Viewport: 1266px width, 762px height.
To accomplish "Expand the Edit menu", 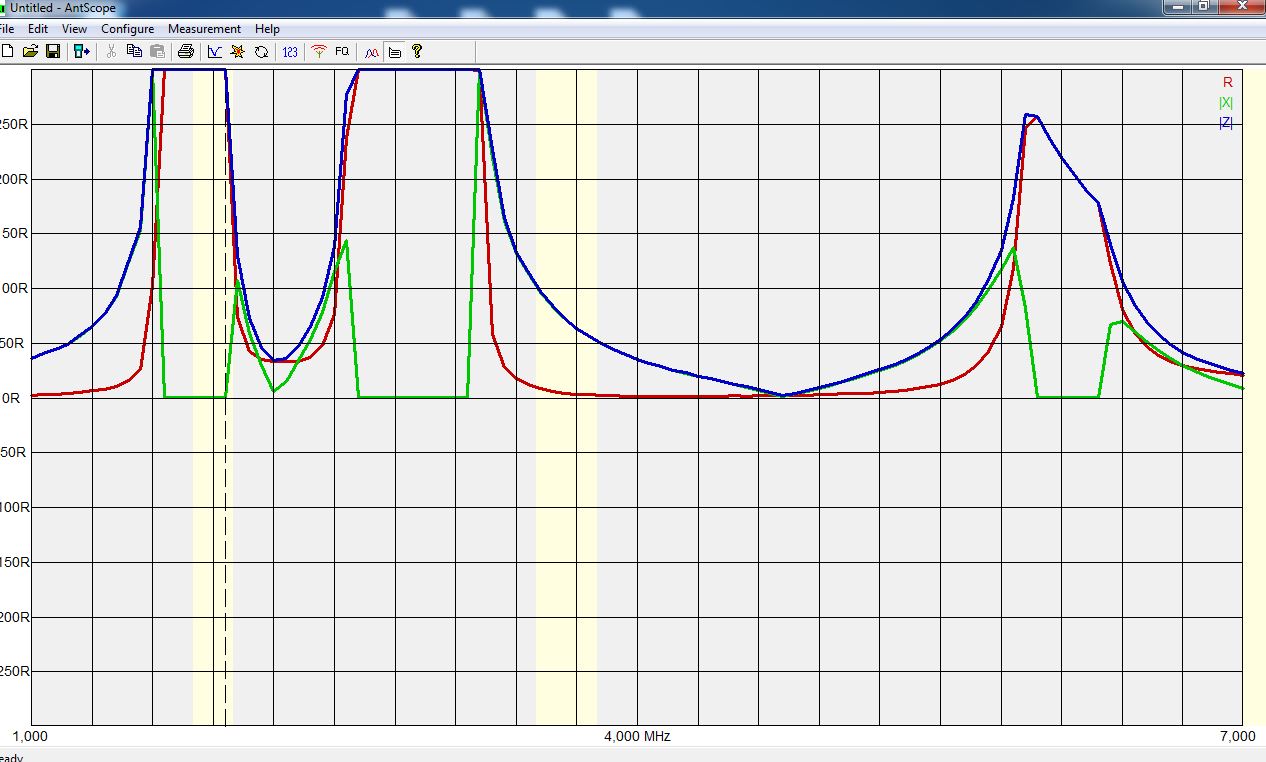I will (38, 29).
